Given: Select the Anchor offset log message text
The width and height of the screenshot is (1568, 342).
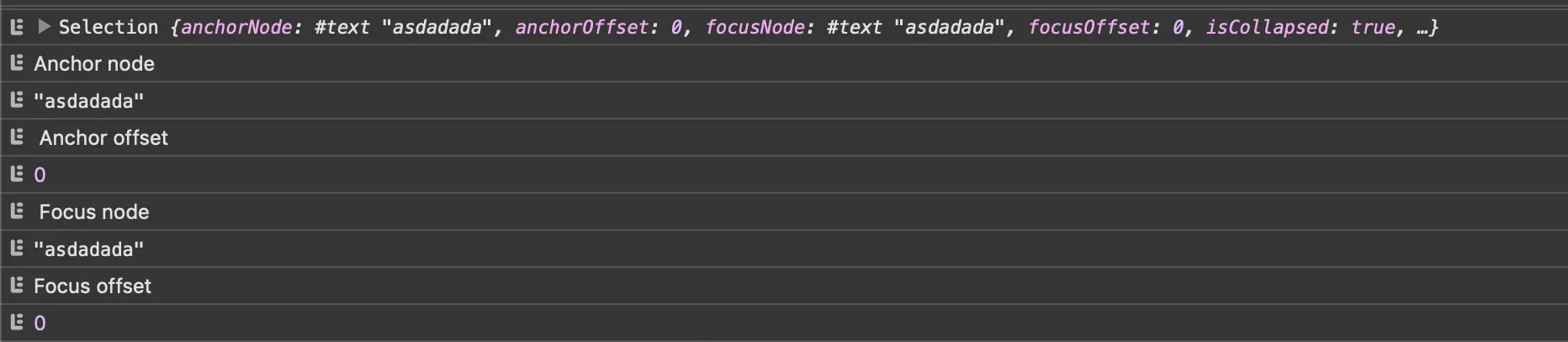Looking at the screenshot, I should (x=103, y=138).
